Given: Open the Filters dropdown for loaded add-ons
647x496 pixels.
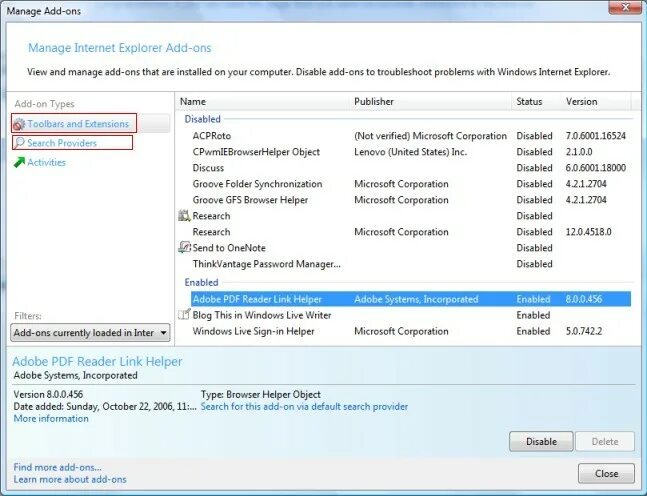Looking at the screenshot, I should pos(90,333).
